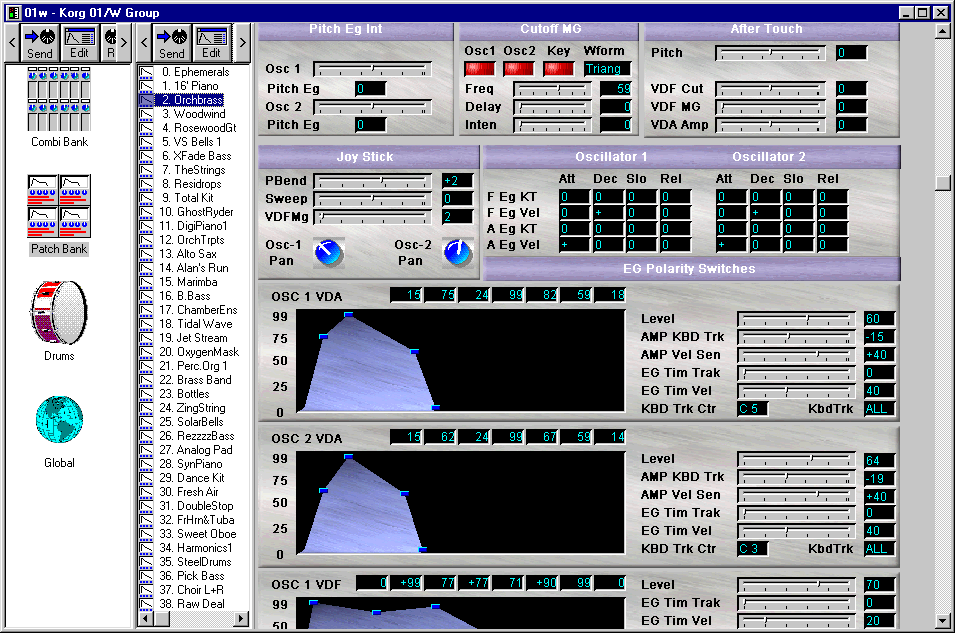The image size is (955, 633).
Task: Adjust the PBend joystick slider
Action: click(x=373, y=182)
